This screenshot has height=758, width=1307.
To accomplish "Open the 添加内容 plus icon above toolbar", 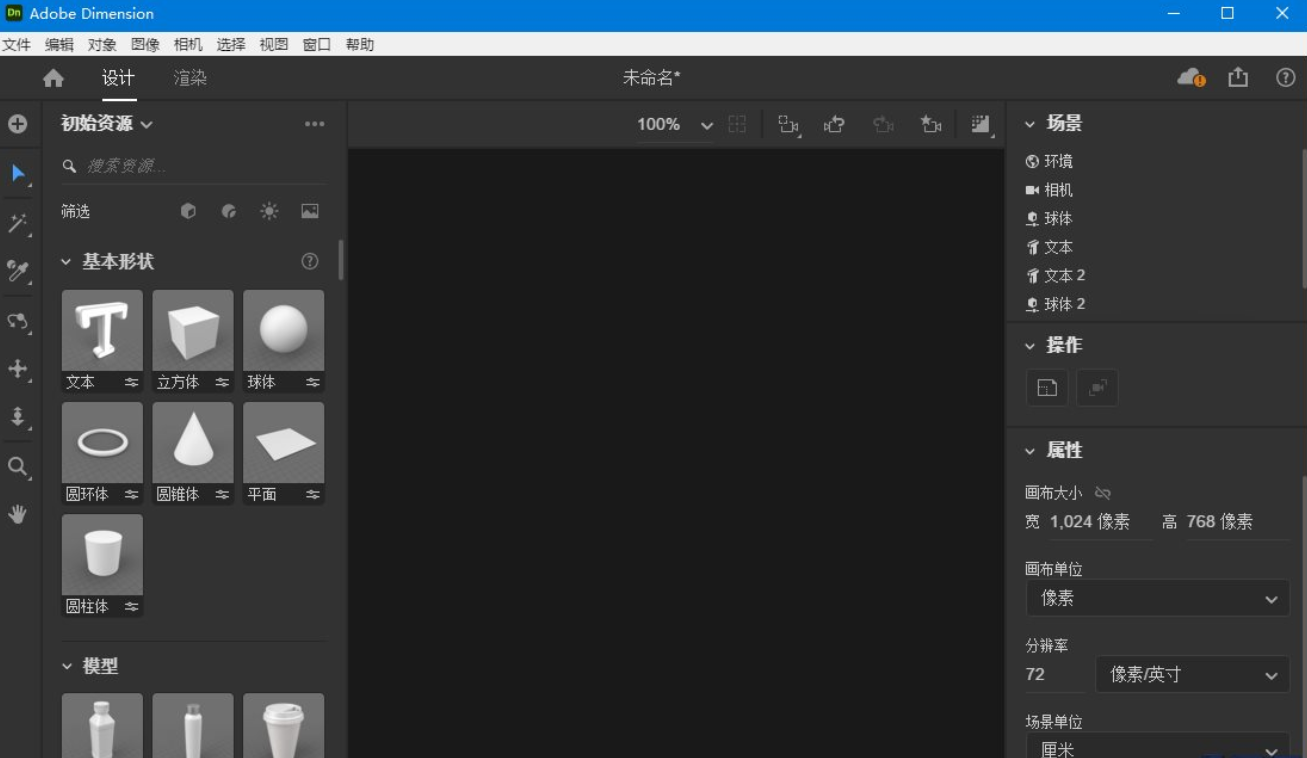I will click(x=18, y=124).
